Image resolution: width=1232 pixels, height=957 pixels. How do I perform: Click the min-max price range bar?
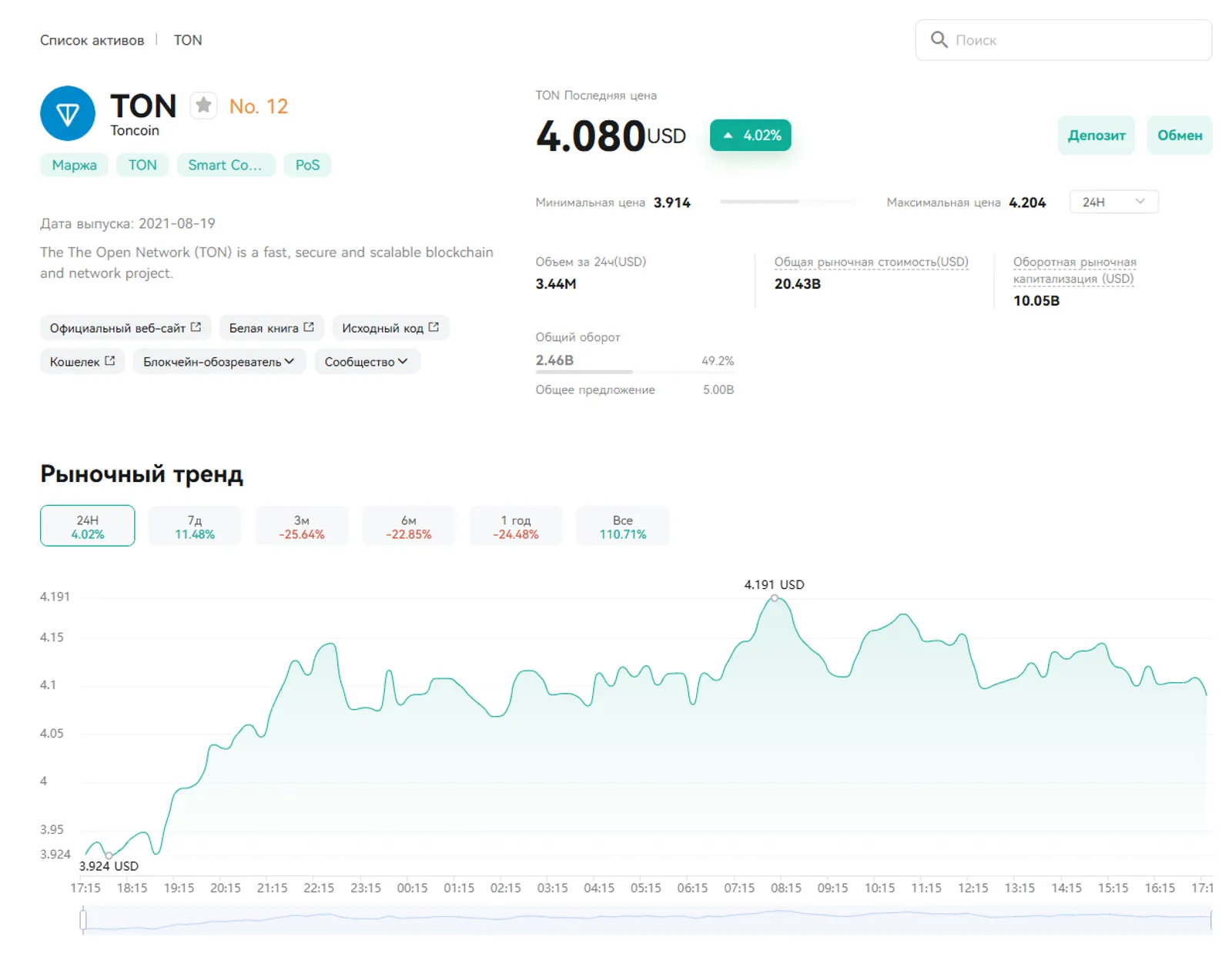point(788,202)
